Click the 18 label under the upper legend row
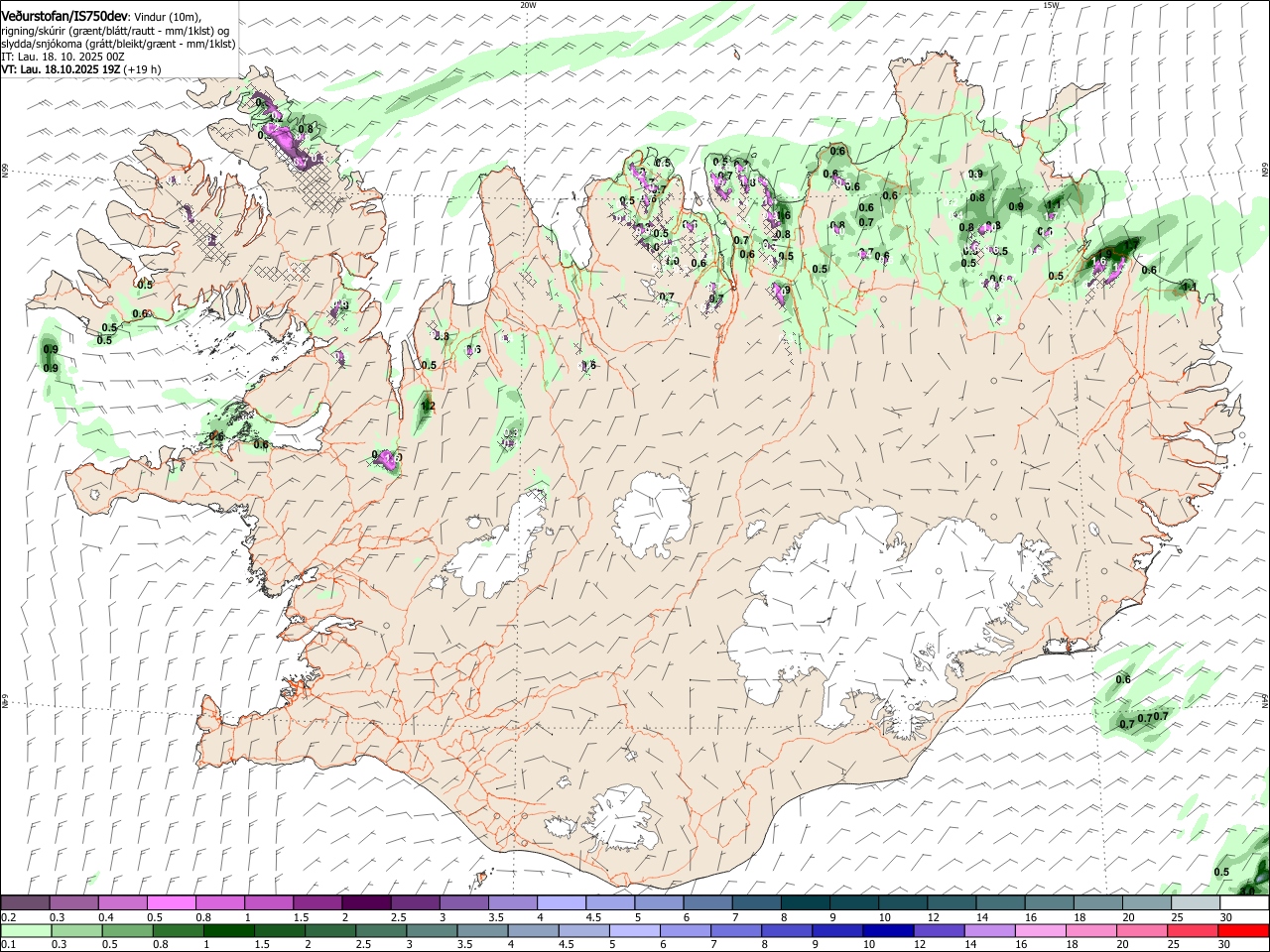1270x952 pixels. click(1079, 917)
